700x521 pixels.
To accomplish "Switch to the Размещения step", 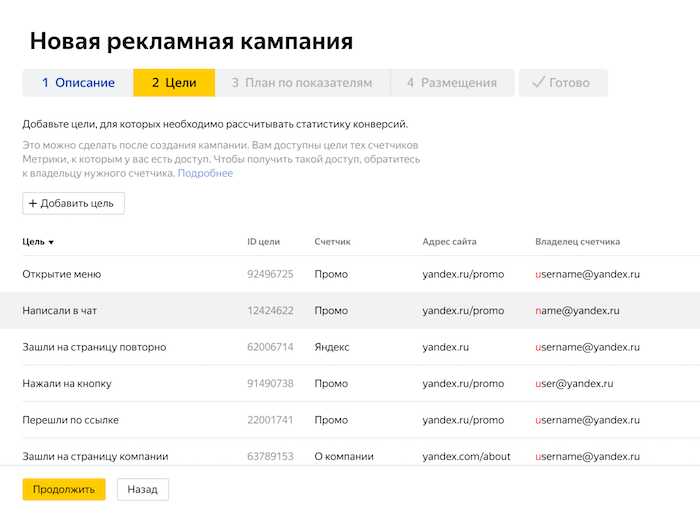I will 452,83.
